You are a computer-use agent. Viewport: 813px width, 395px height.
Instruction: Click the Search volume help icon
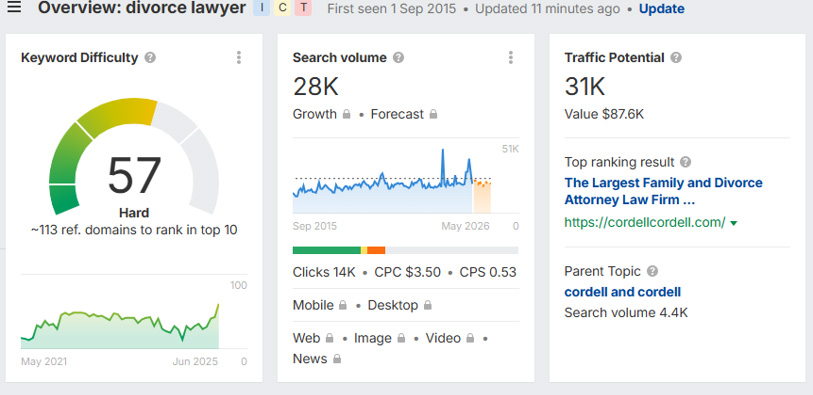tap(398, 58)
